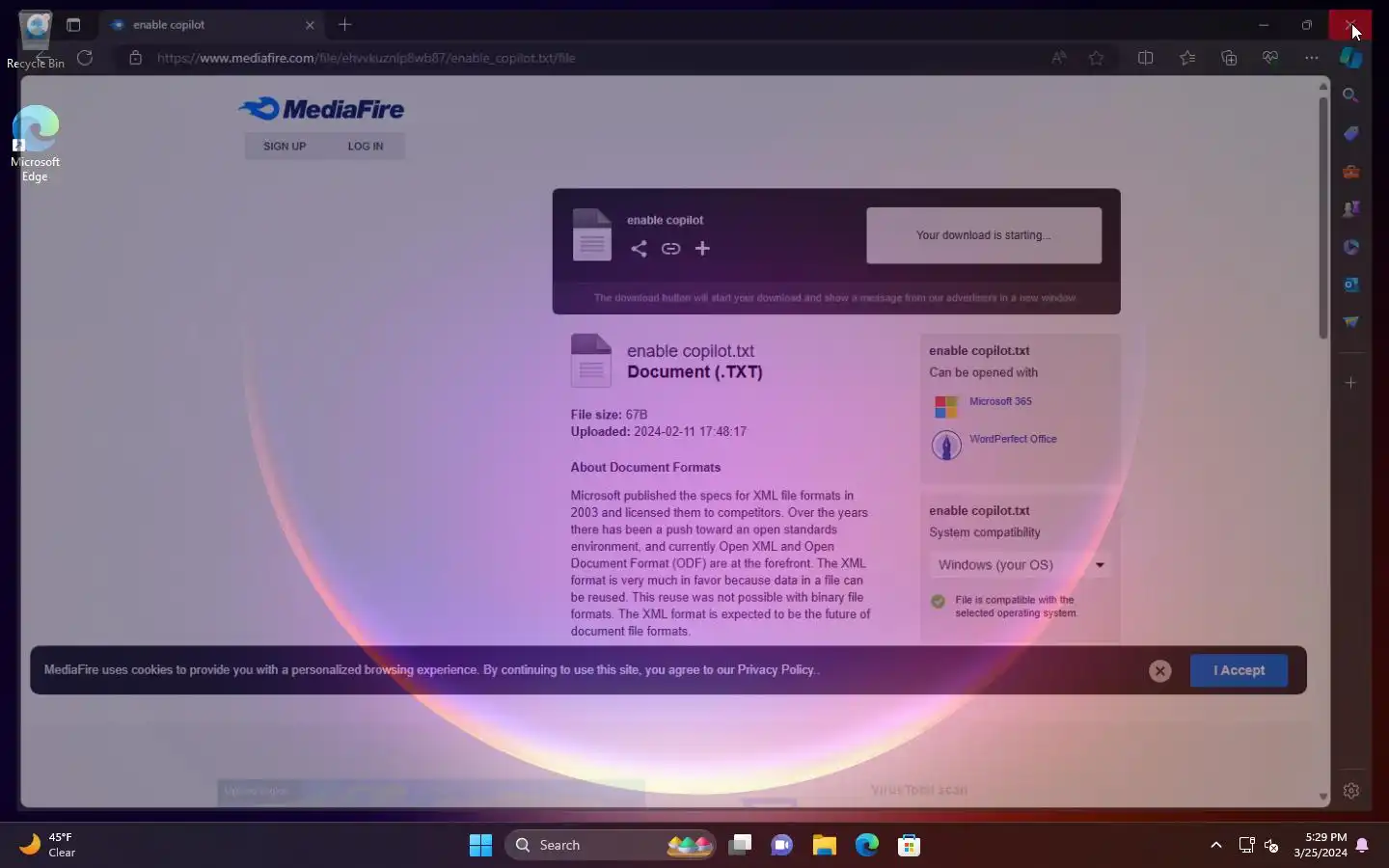Open File Explorer from taskbar

tap(824, 845)
